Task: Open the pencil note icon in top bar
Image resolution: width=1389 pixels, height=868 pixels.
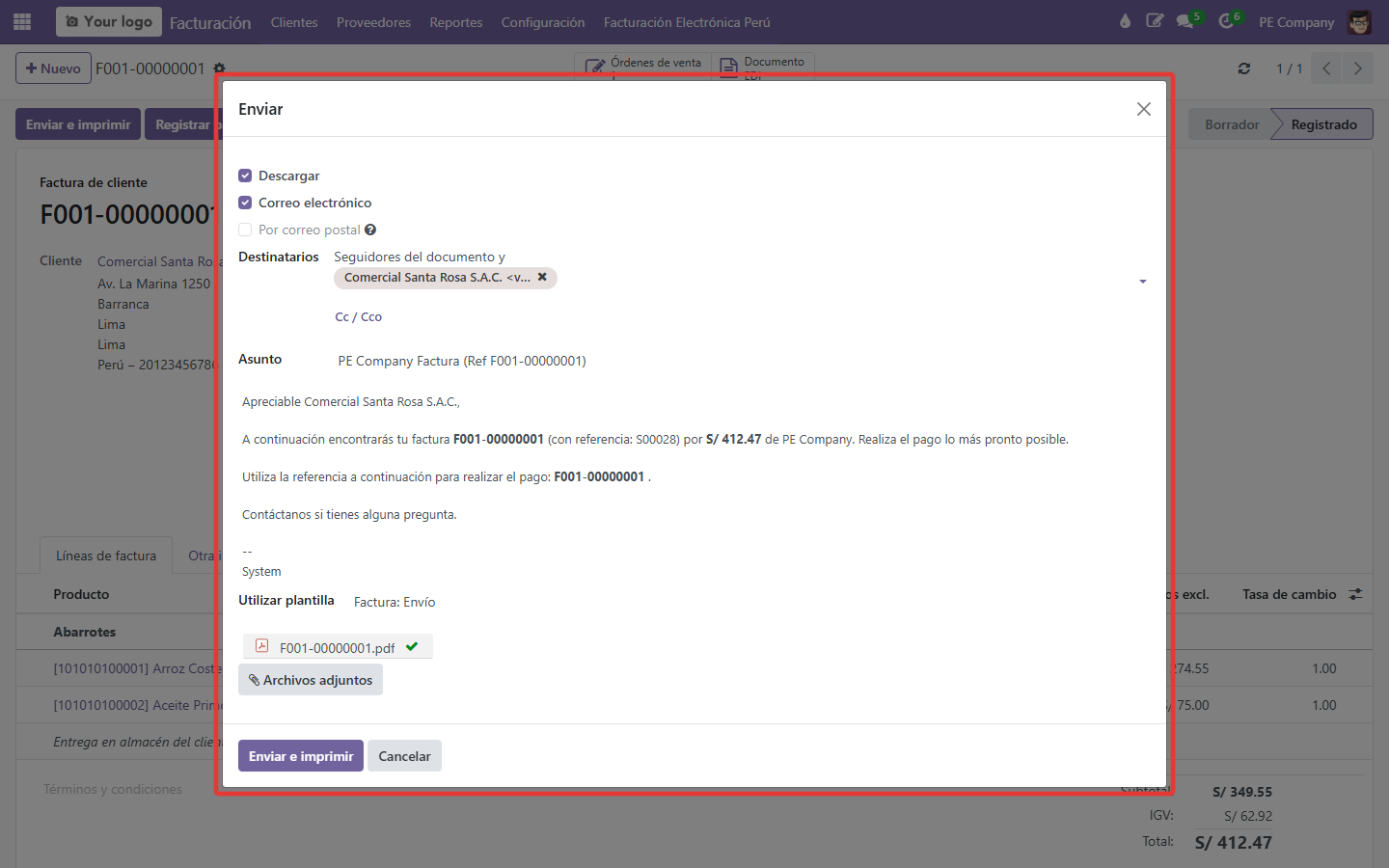Action: (x=1155, y=21)
